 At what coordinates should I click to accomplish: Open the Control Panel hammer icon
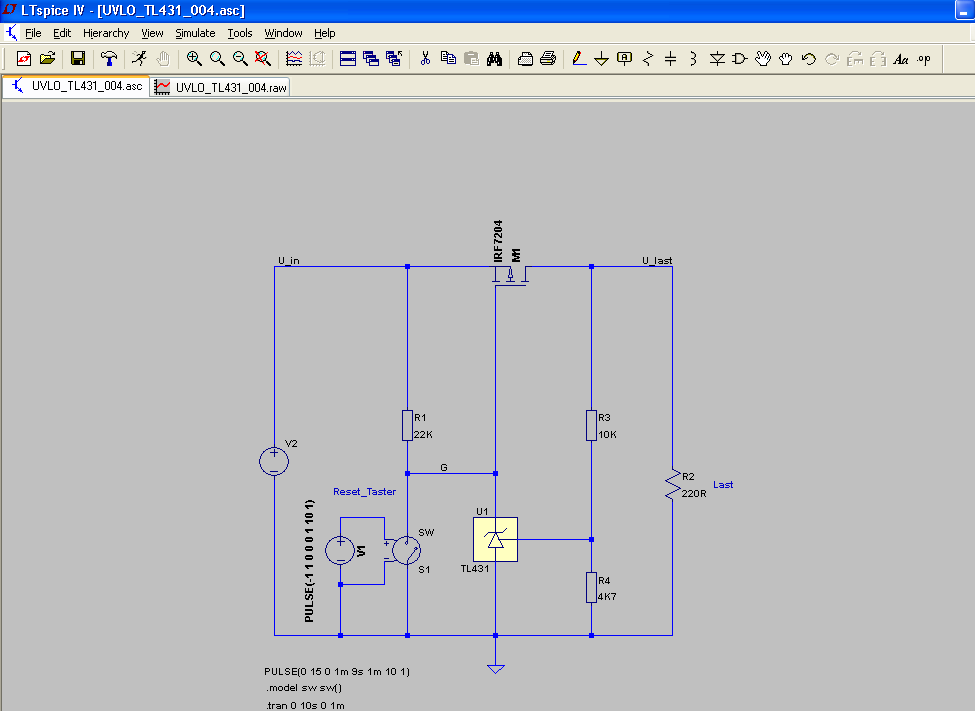click(x=109, y=58)
